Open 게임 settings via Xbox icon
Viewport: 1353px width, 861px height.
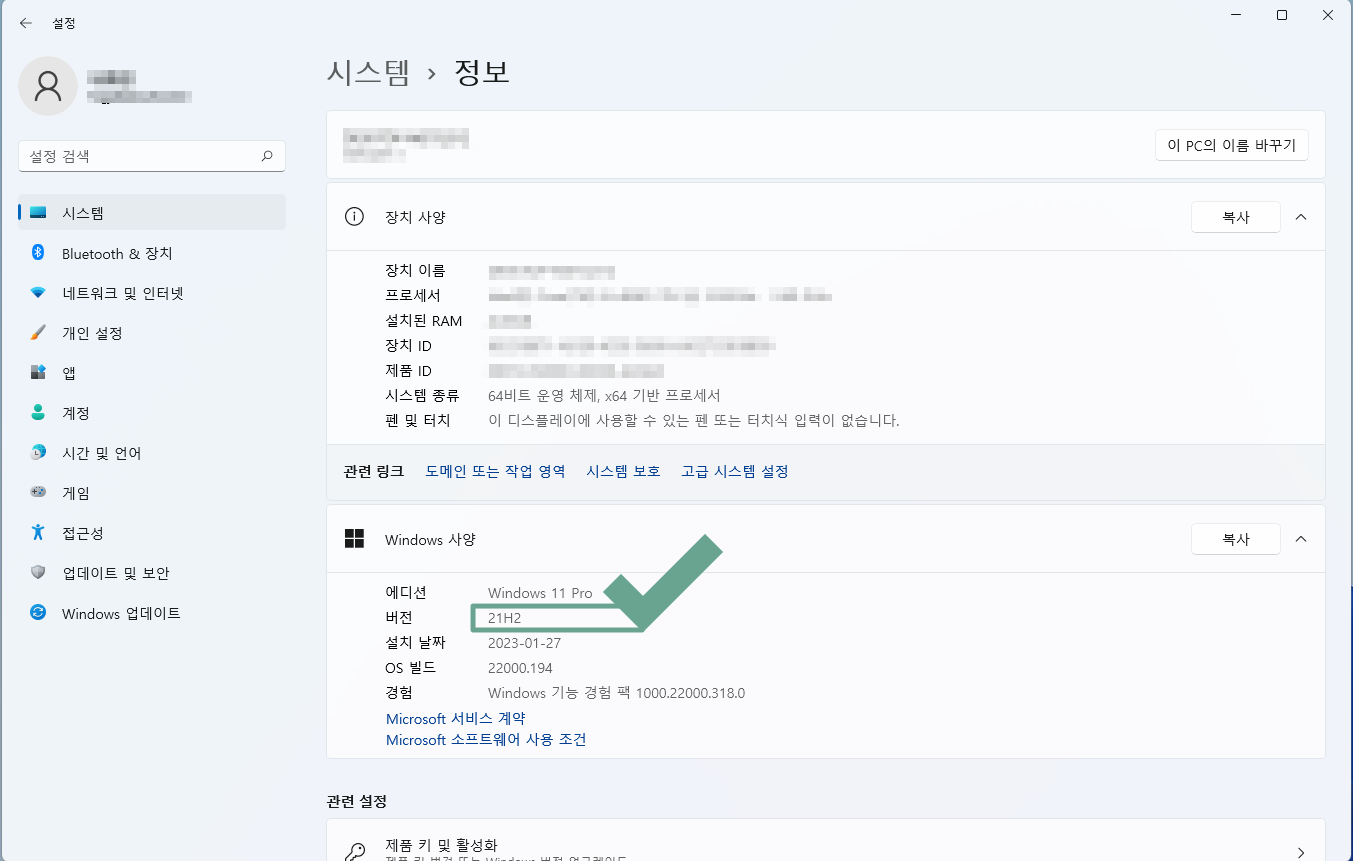coord(38,492)
